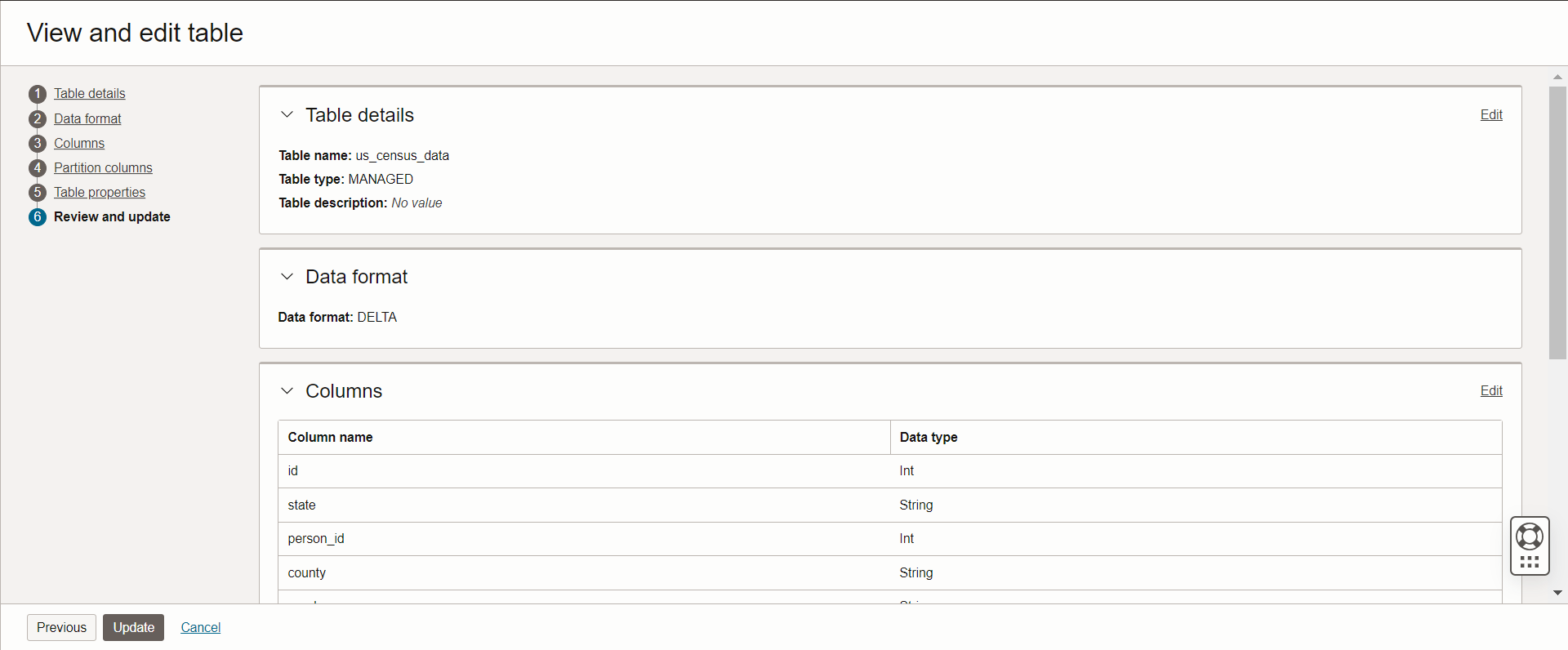Select the 'county' column cell
This screenshot has height=650, width=1568.
584,573
